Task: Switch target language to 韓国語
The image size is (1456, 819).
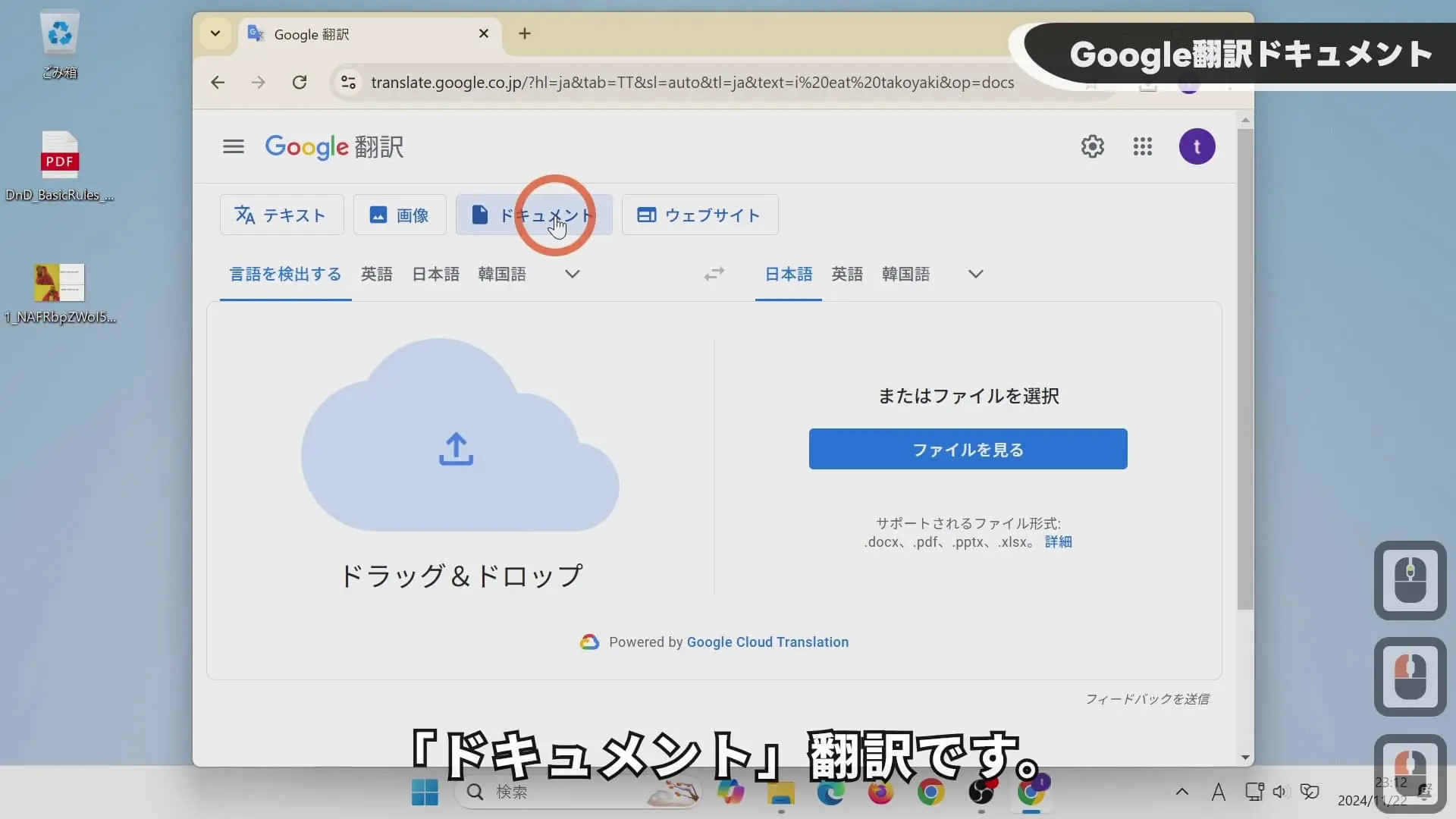Action: coord(905,274)
